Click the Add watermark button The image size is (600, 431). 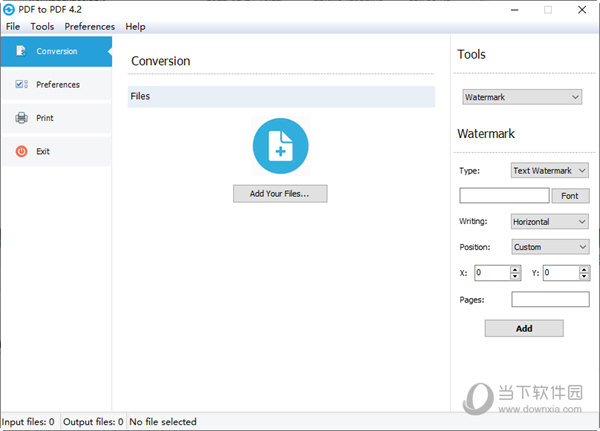524,328
